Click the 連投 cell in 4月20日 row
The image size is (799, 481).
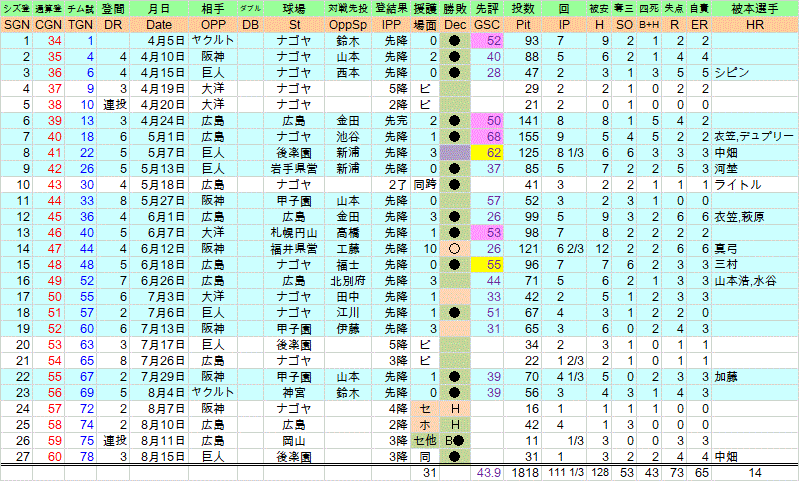pyautogui.click(x=113, y=105)
